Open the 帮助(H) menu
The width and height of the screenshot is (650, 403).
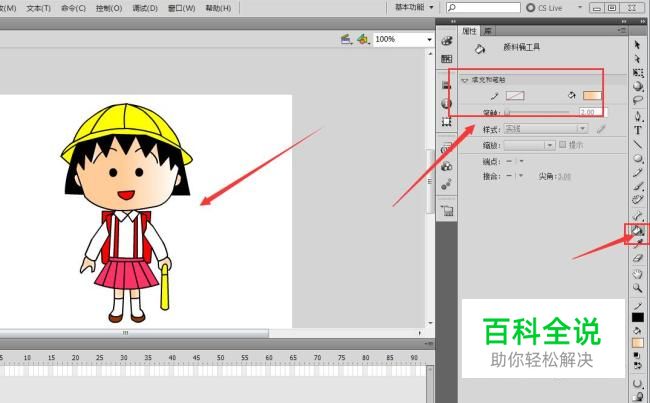[x=218, y=8]
